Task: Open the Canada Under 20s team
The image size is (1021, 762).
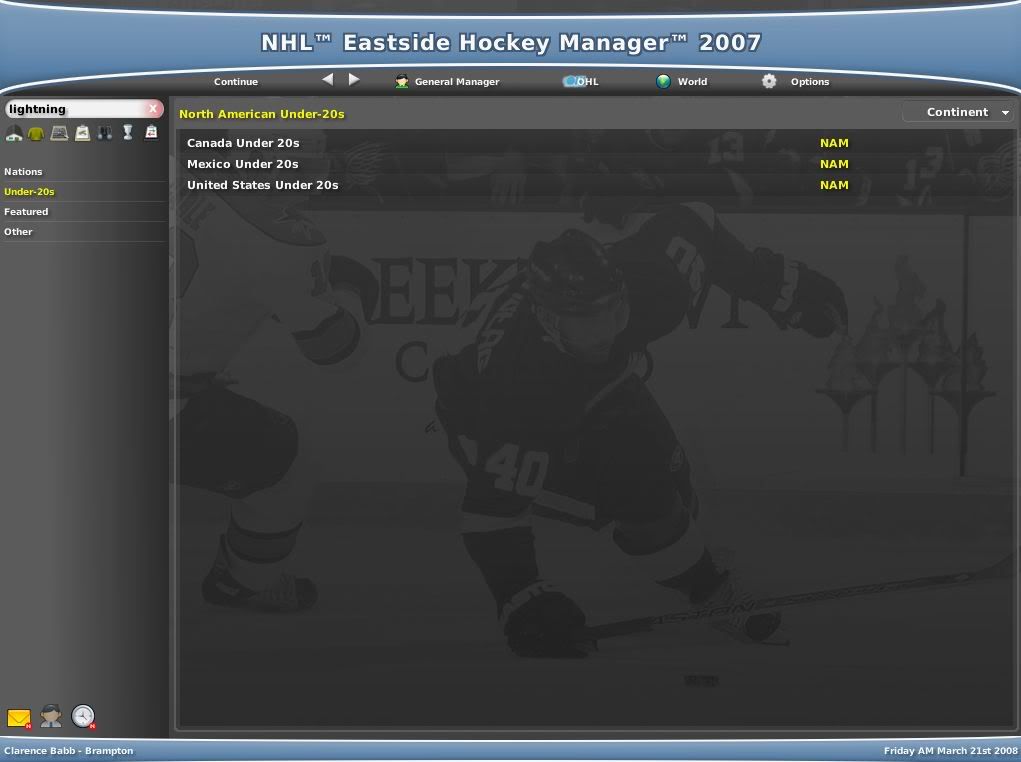Action: click(243, 143)
